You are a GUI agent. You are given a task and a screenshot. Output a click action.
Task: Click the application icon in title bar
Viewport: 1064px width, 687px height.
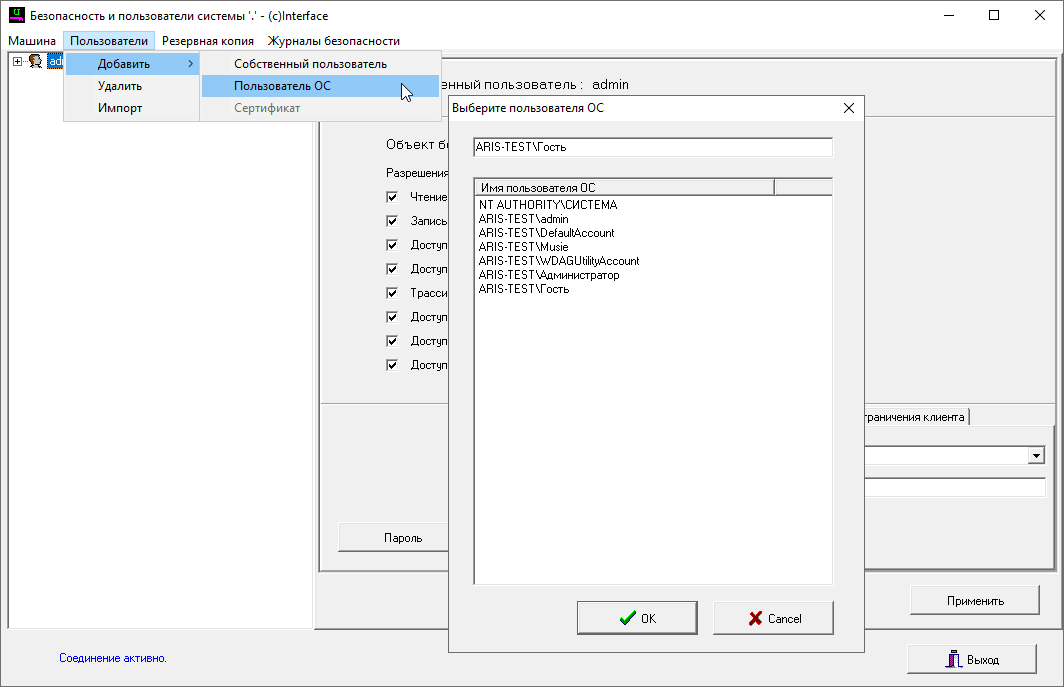(16, 16)
